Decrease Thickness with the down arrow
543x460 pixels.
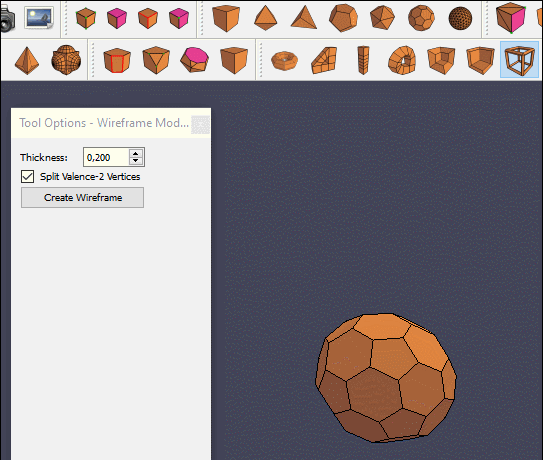coord(136,161)
